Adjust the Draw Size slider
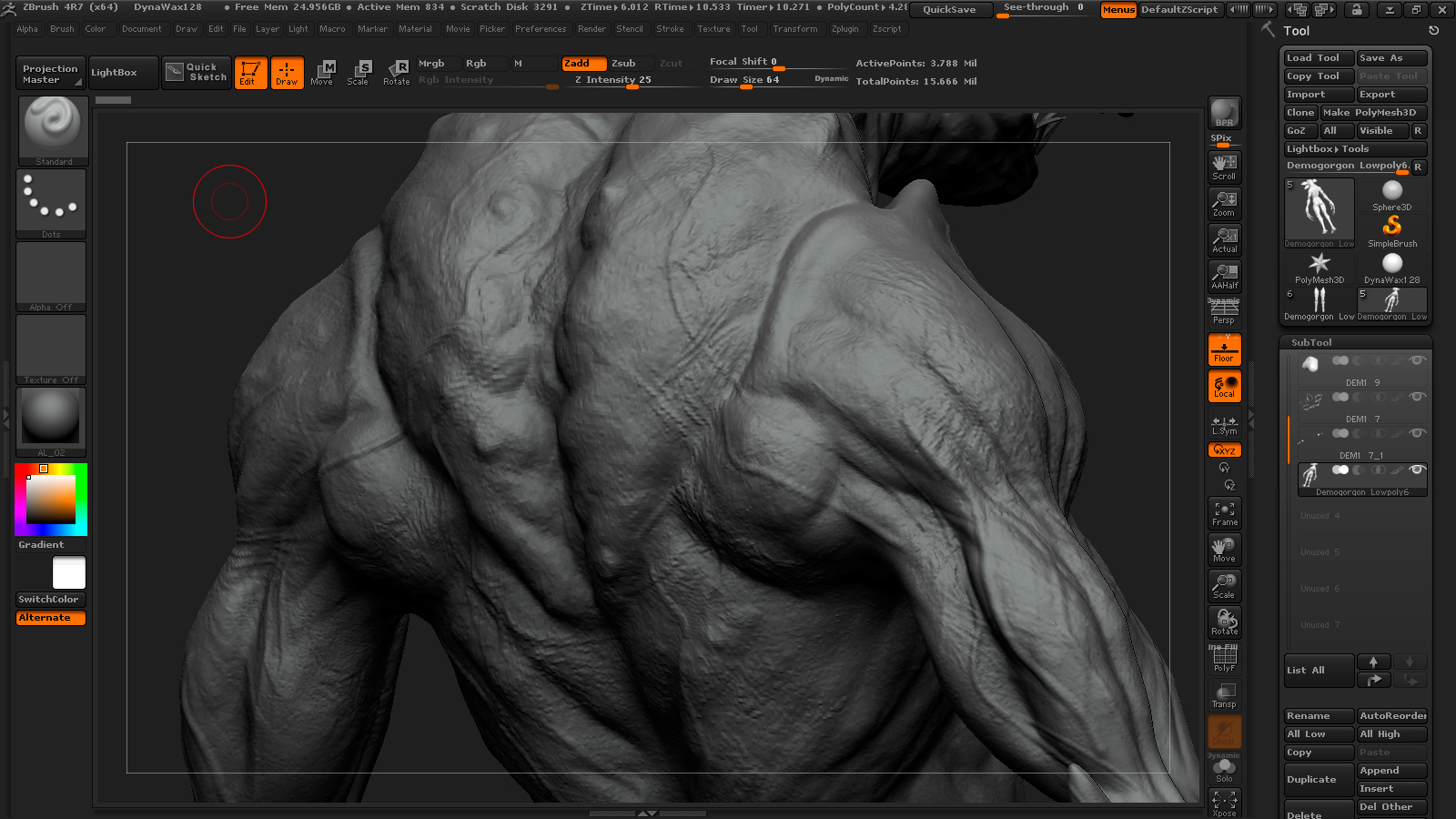 tap(778, 80)
